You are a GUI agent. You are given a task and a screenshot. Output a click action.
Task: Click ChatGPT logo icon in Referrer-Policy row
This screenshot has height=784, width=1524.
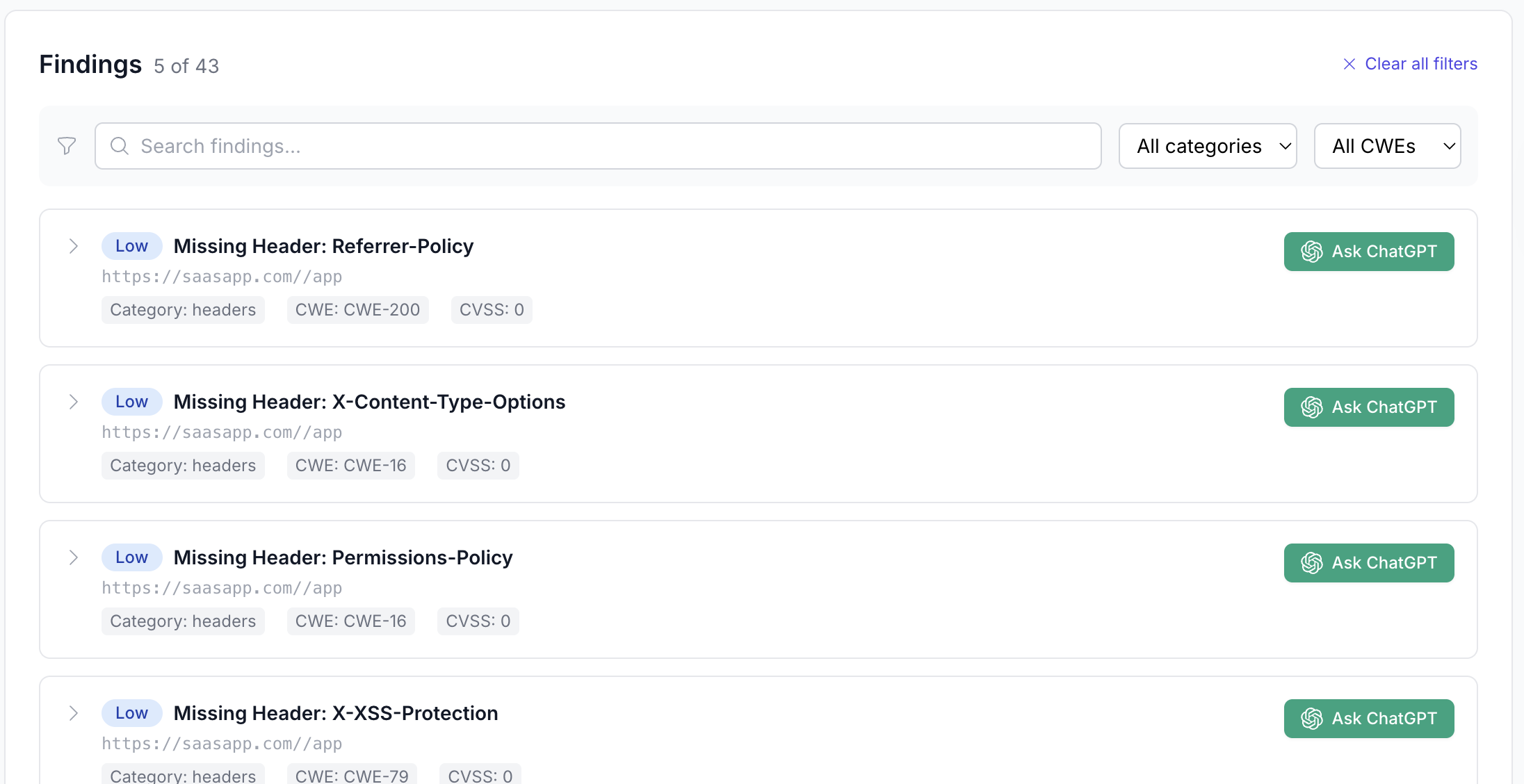pyautogui.click(x=1312, y=252)
